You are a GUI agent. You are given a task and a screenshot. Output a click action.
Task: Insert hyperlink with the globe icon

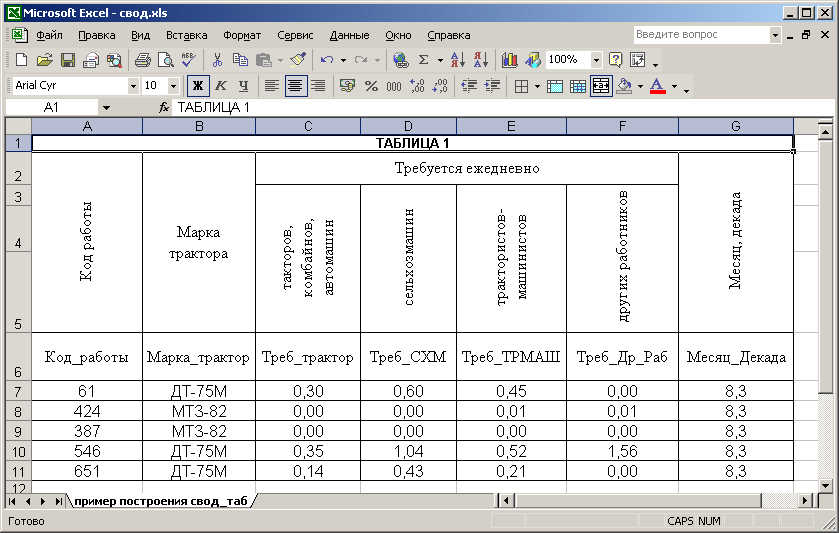click(x=400, y=60)
